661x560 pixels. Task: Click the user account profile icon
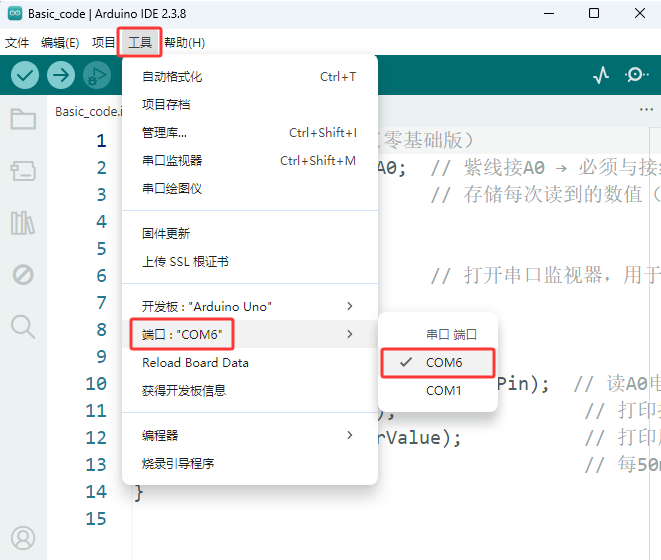point(23,538)
